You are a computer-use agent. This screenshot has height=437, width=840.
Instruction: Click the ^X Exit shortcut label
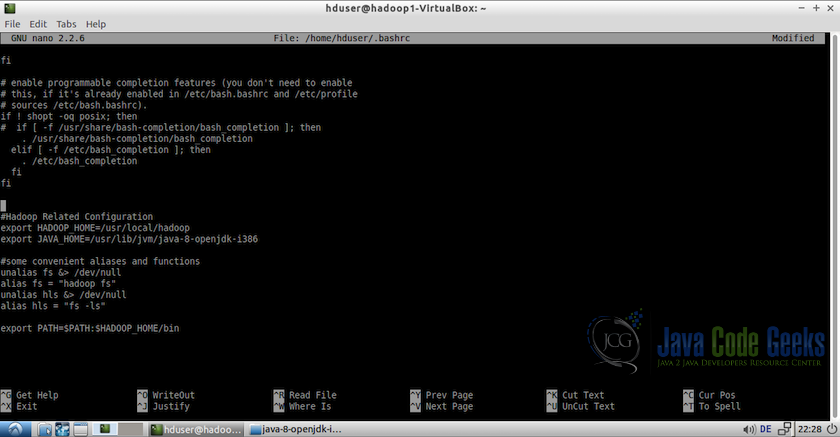click(x=19, y=406)
